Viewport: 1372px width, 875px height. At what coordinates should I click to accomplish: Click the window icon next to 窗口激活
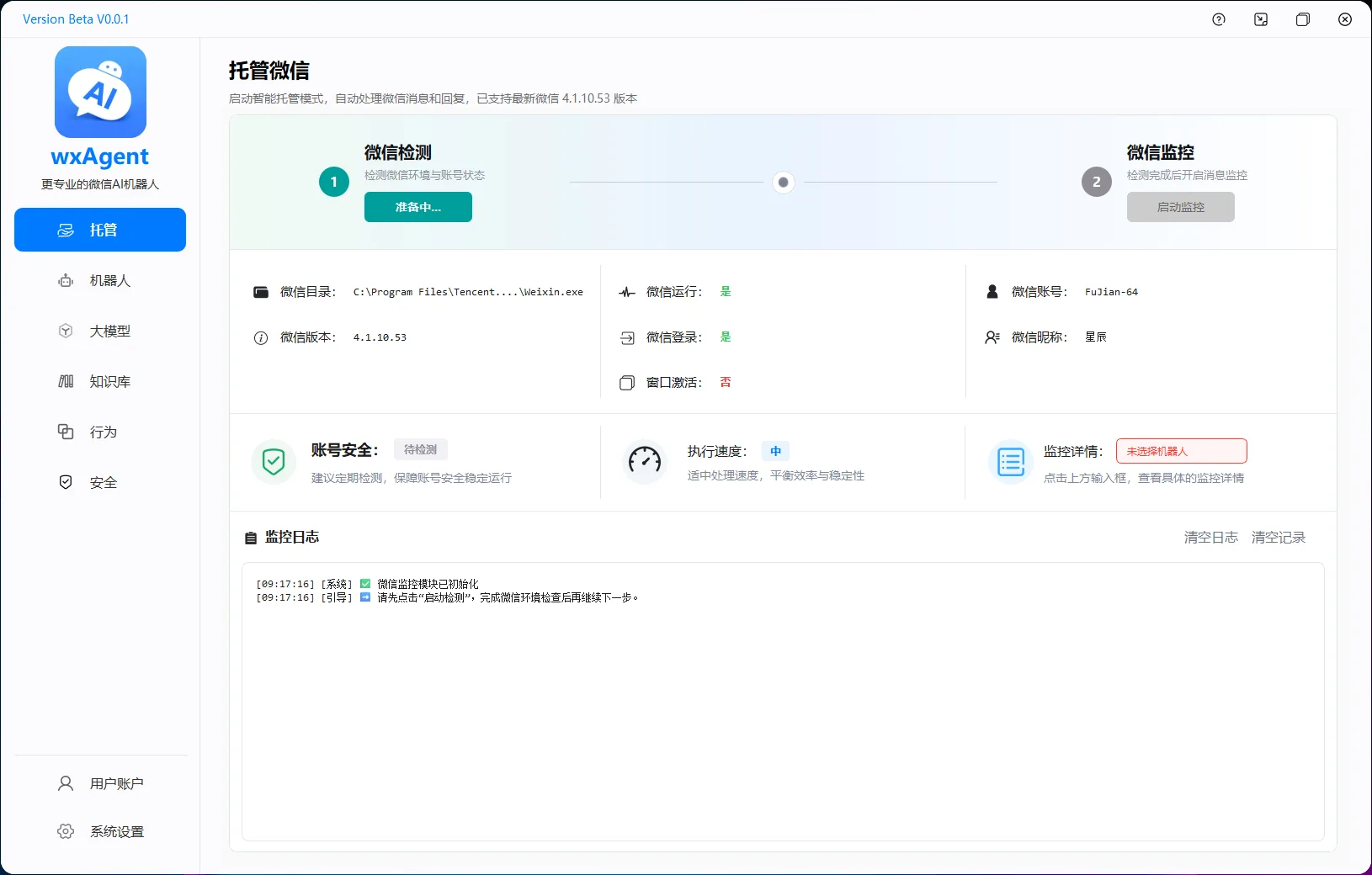(x=627, y=383)
